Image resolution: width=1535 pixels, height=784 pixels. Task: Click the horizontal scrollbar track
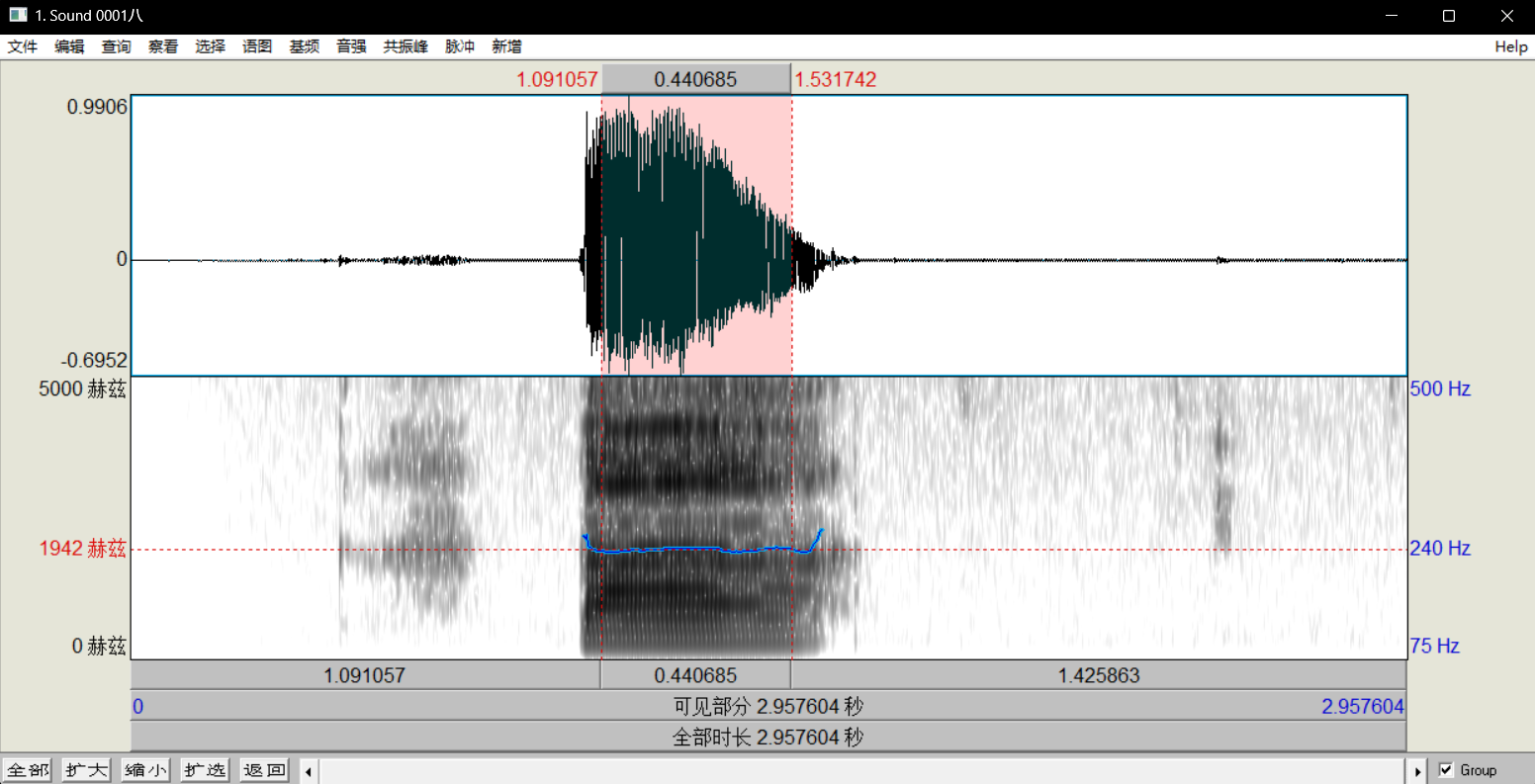coord(863,771)
